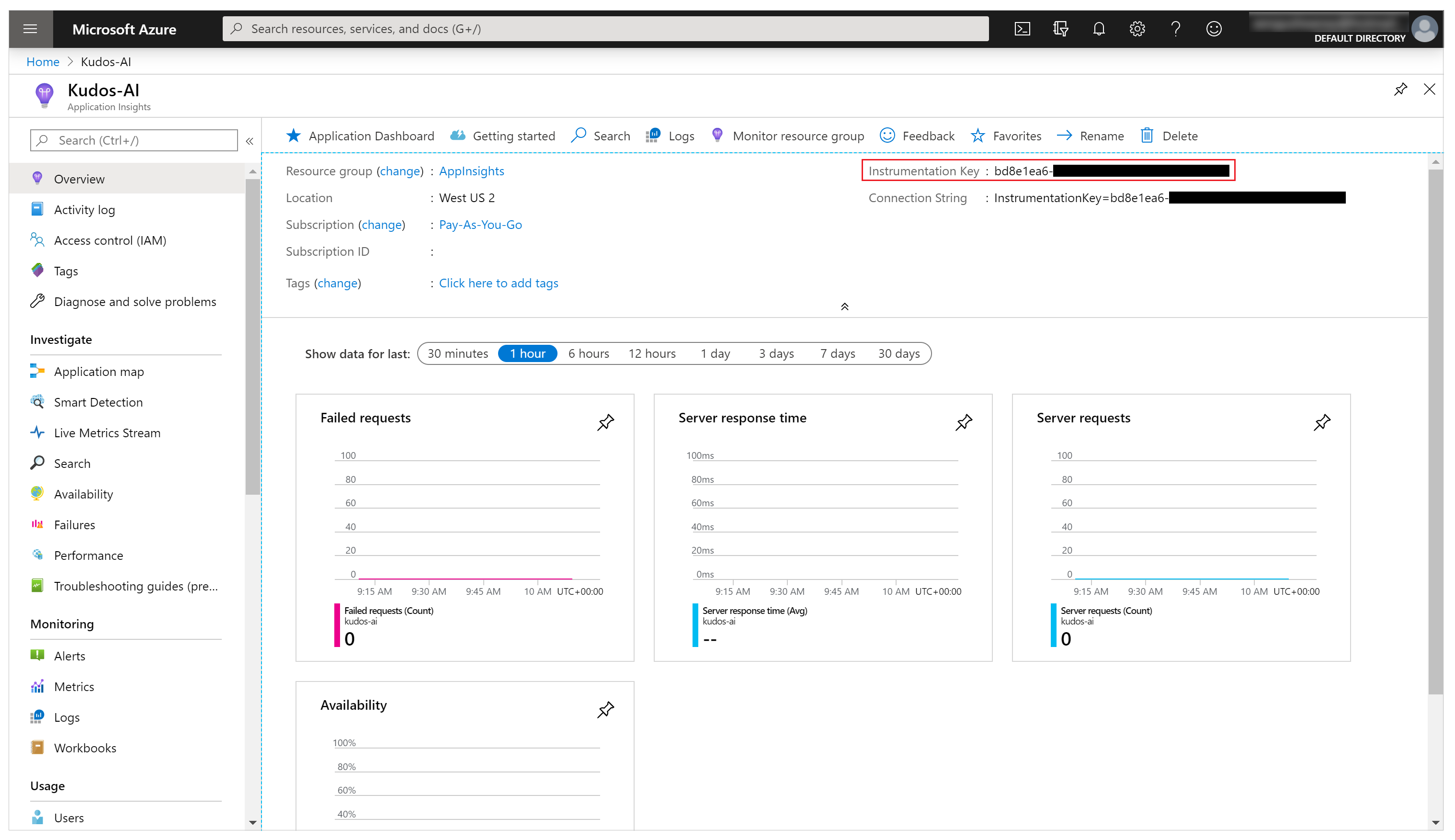Screen dimensions: 1455x840
Task: Click the Alerts monitoring icon
Action: 36,655
